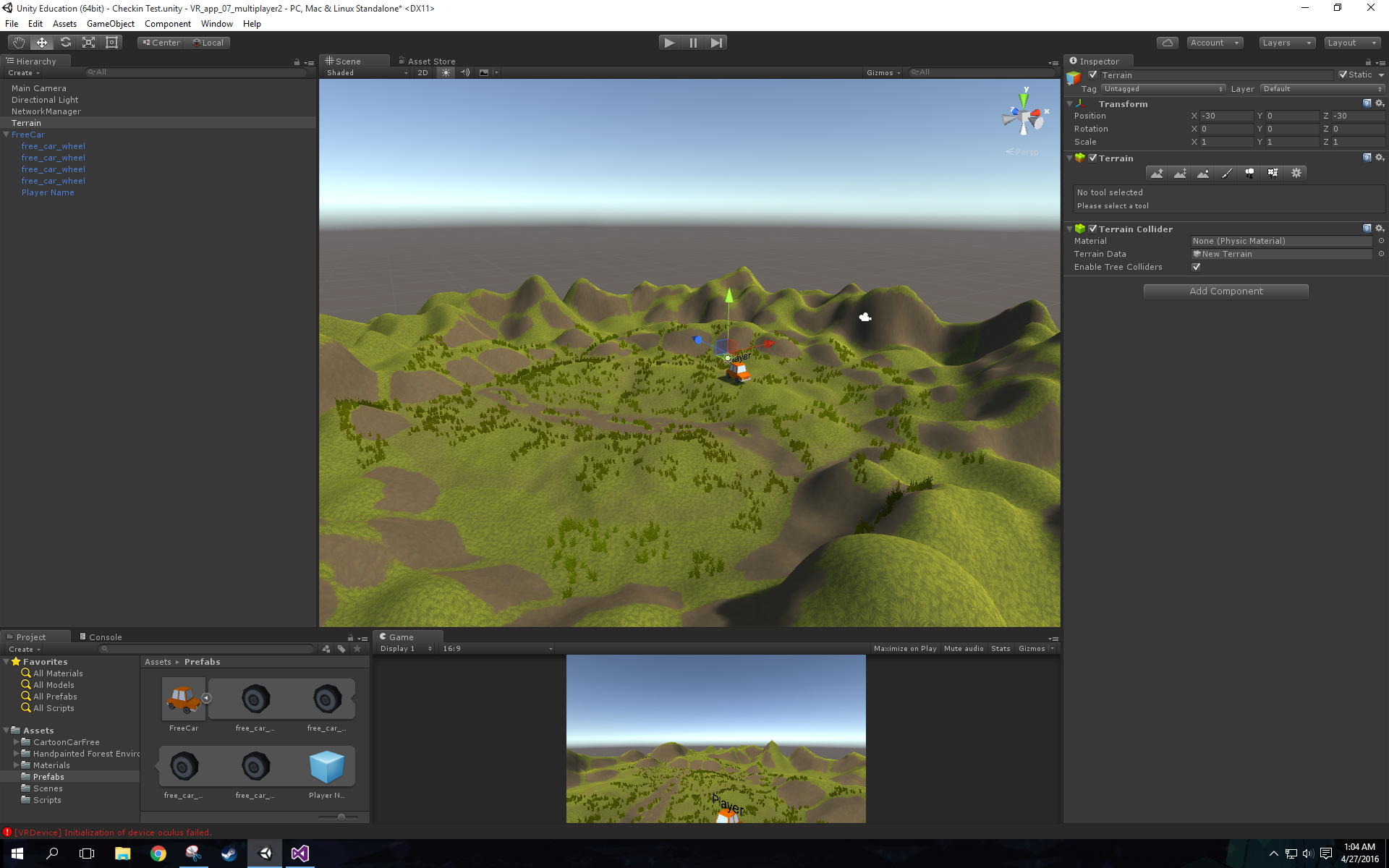The image size is (1389, 868).
Task: Disable the Terrain component checkbox
Action: [1092, 158]
